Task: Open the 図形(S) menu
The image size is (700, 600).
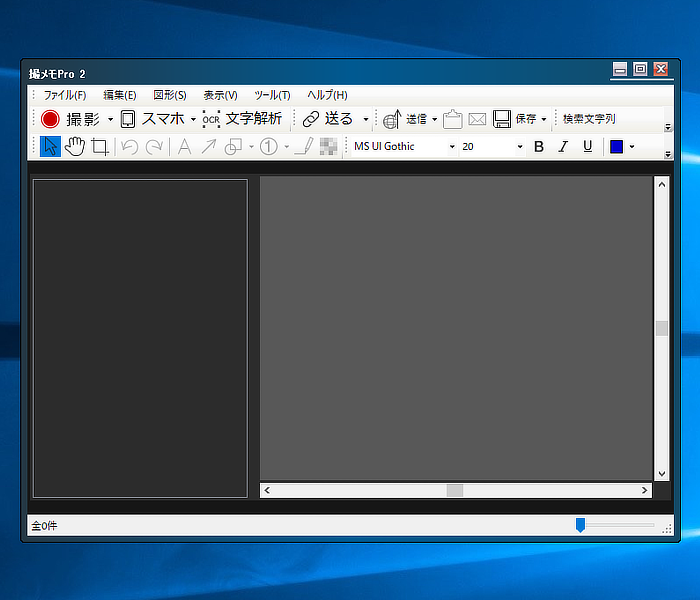Action: tap(170, 95)
